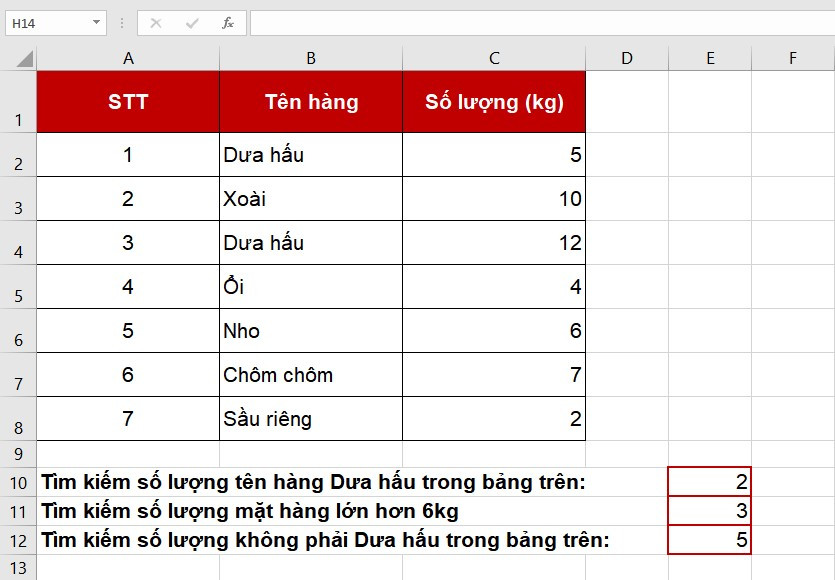Screen dimensions: 835x580
Task: Select row 12 header
Action: click(18, 540)
